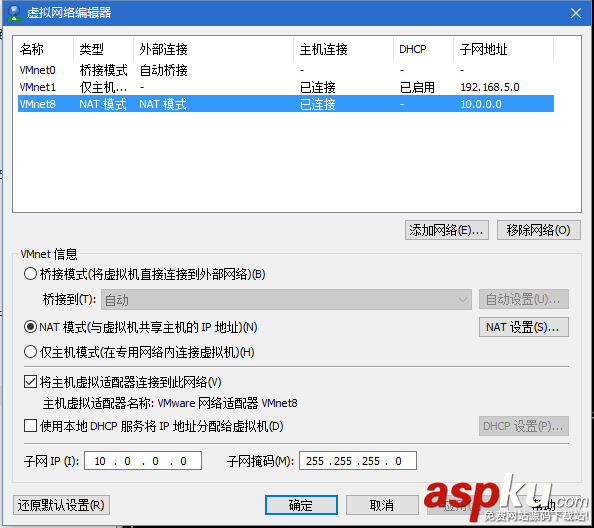This screenshot has width=594, height=528.
Task: Click 移除网络(O) button
Action: point(538,230)
